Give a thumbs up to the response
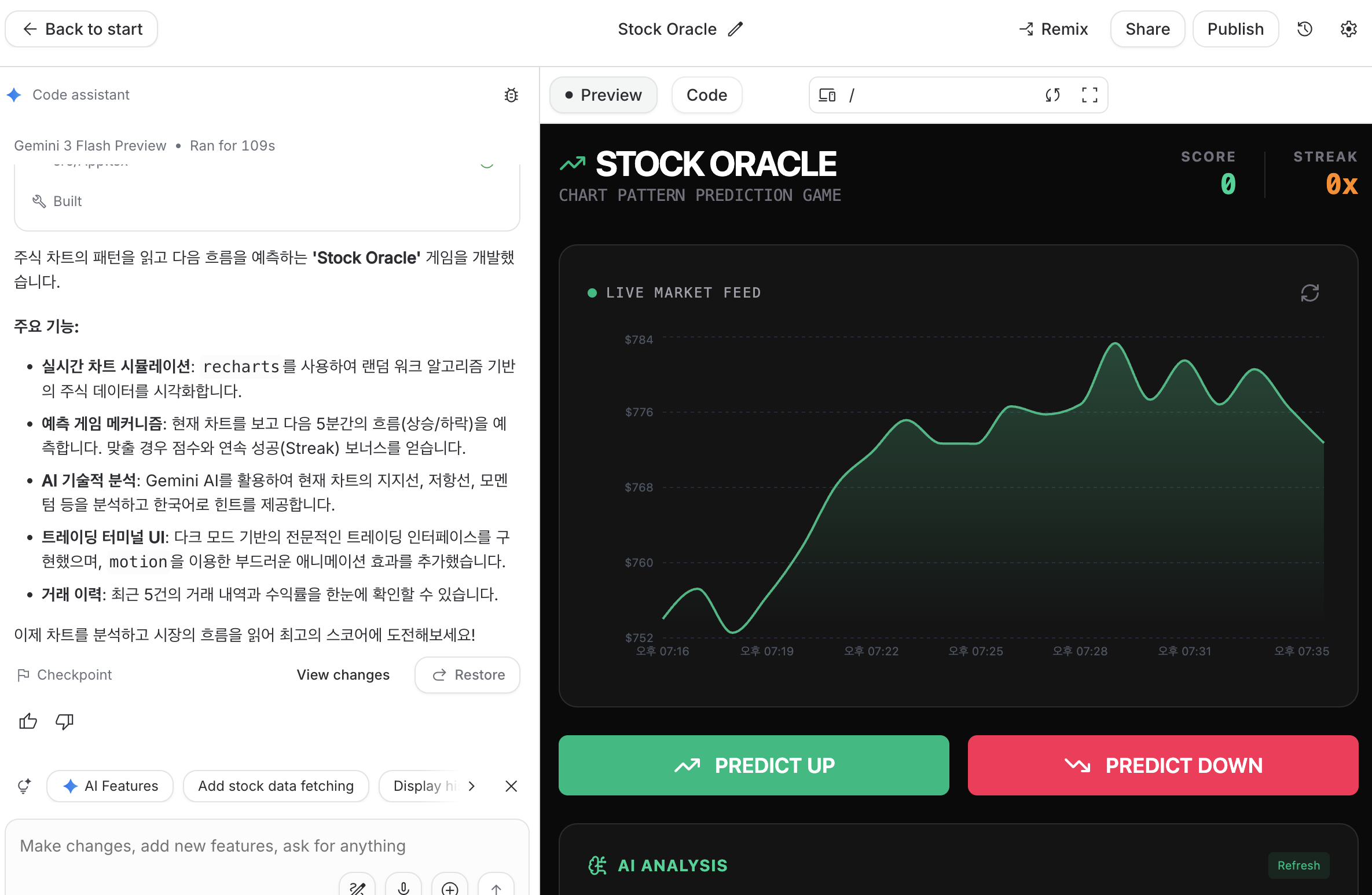Viewport: 1372px width, 895px height. pyautogui.click(x=28, y=721)
